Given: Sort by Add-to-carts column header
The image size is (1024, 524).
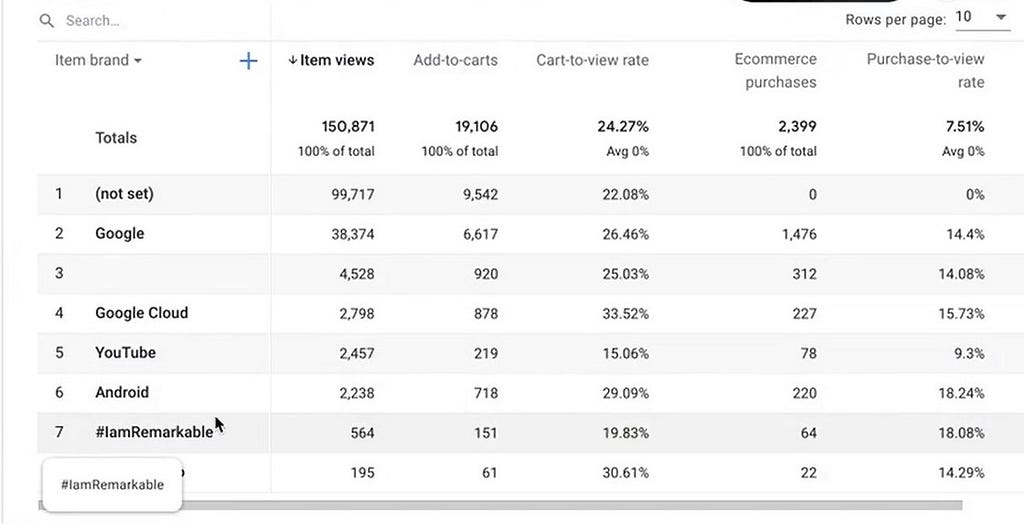Looking at the screenshot, I should tap(455, 60).
